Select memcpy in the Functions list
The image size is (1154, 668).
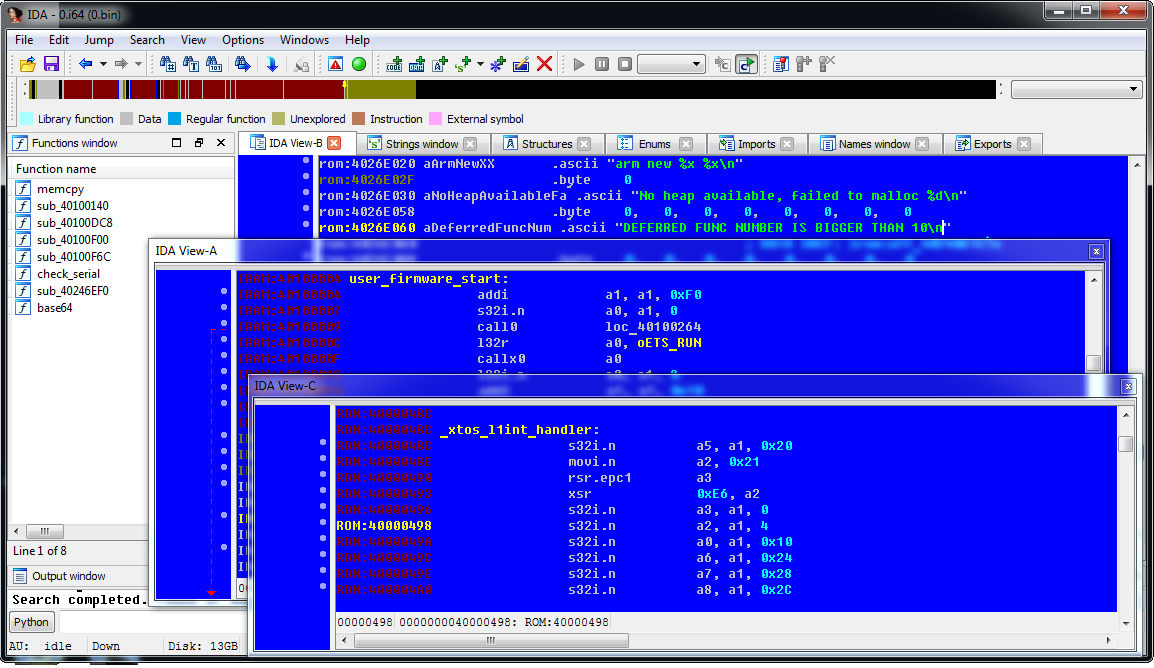[60, 189]
